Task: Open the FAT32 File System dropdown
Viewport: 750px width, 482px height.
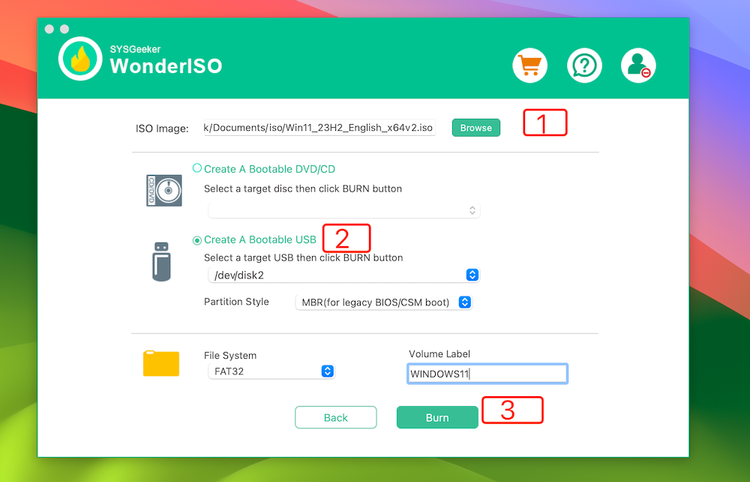Action: click(x=271, y=371)
